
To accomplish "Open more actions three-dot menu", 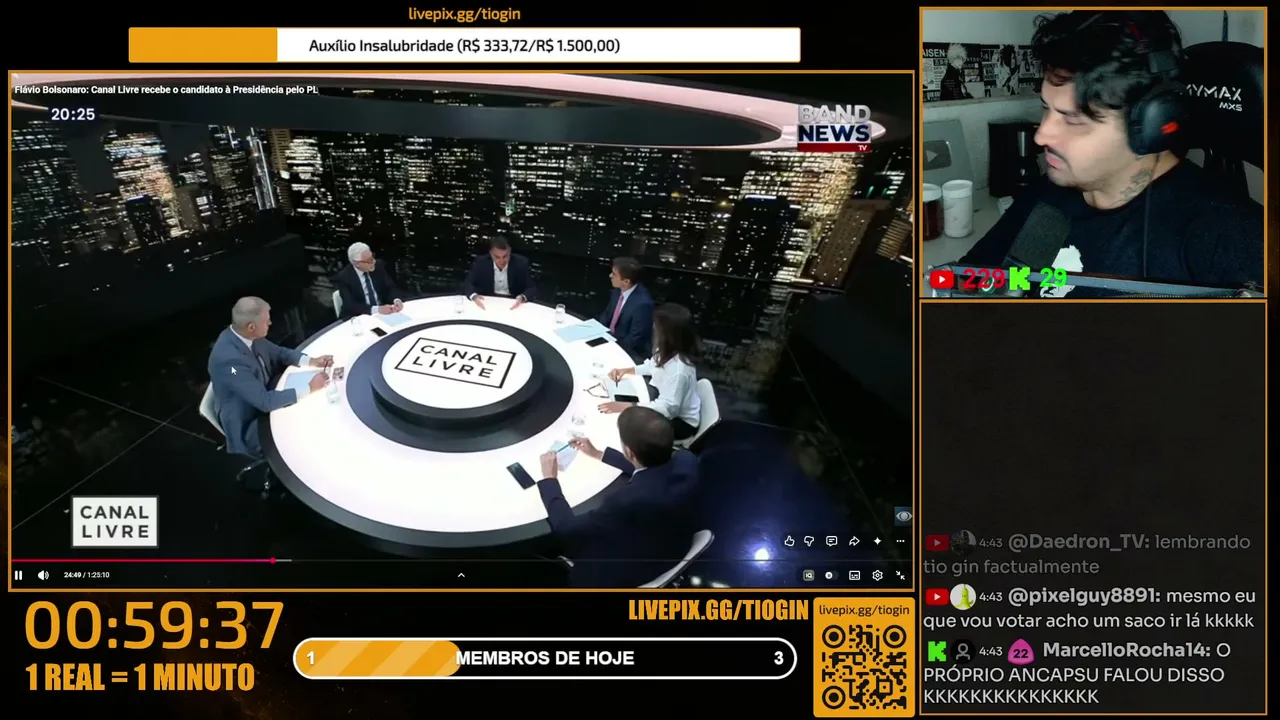I will (900, 541).
